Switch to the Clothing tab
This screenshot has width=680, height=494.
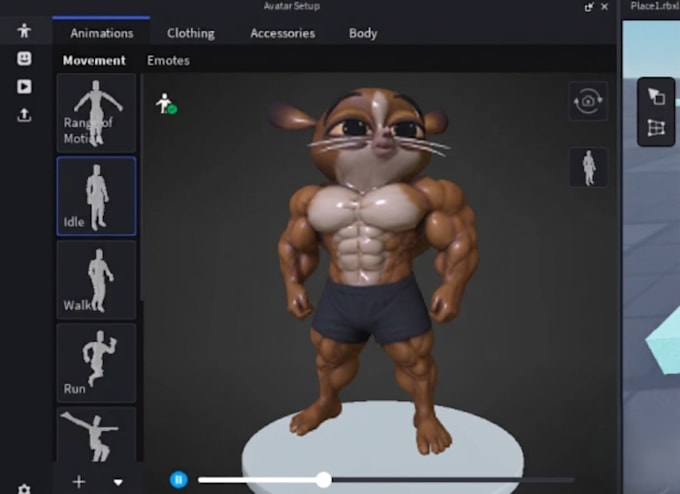191,33
